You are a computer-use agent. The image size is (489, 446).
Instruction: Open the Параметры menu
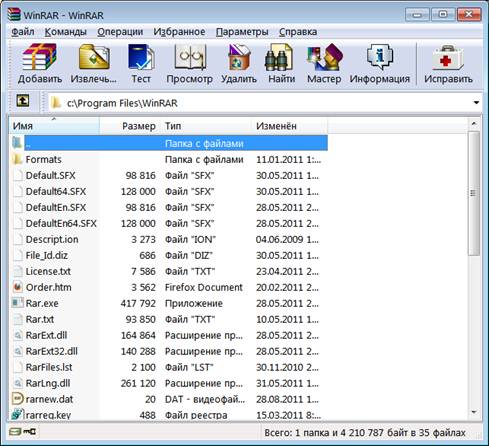tap(242, 32)
